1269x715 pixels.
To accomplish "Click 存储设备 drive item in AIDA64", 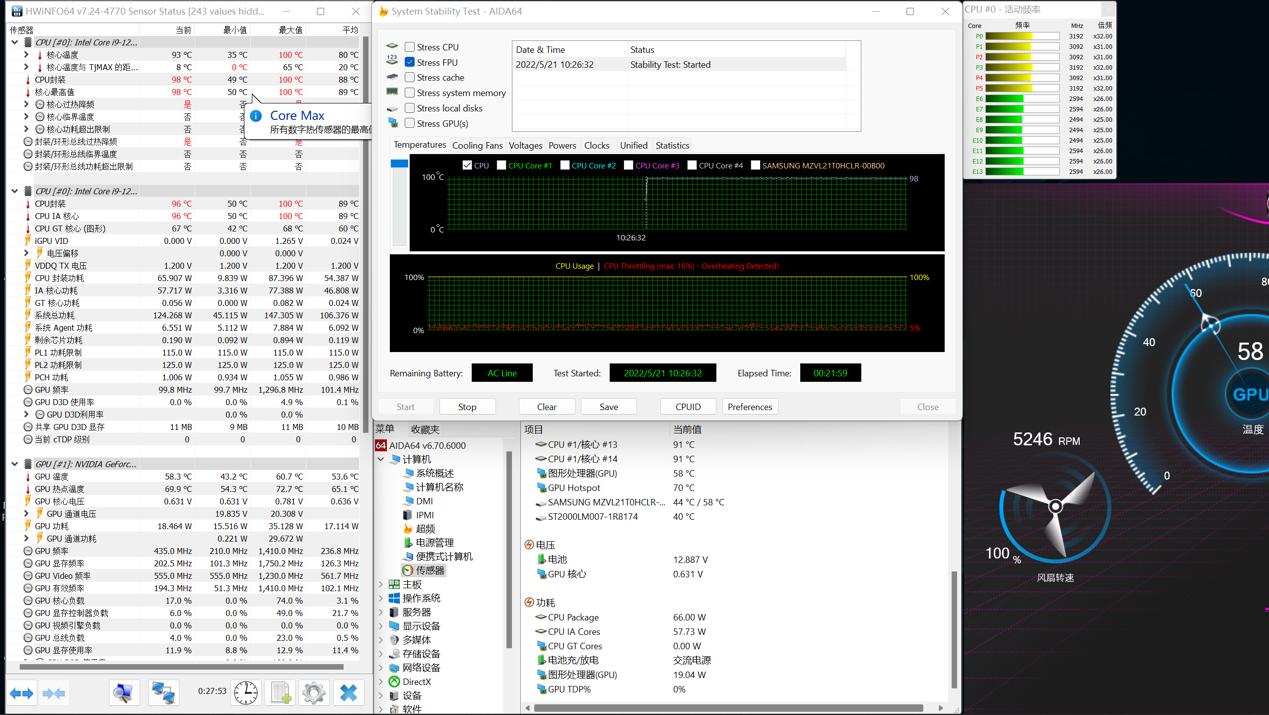I will click(x=415, y=654).
